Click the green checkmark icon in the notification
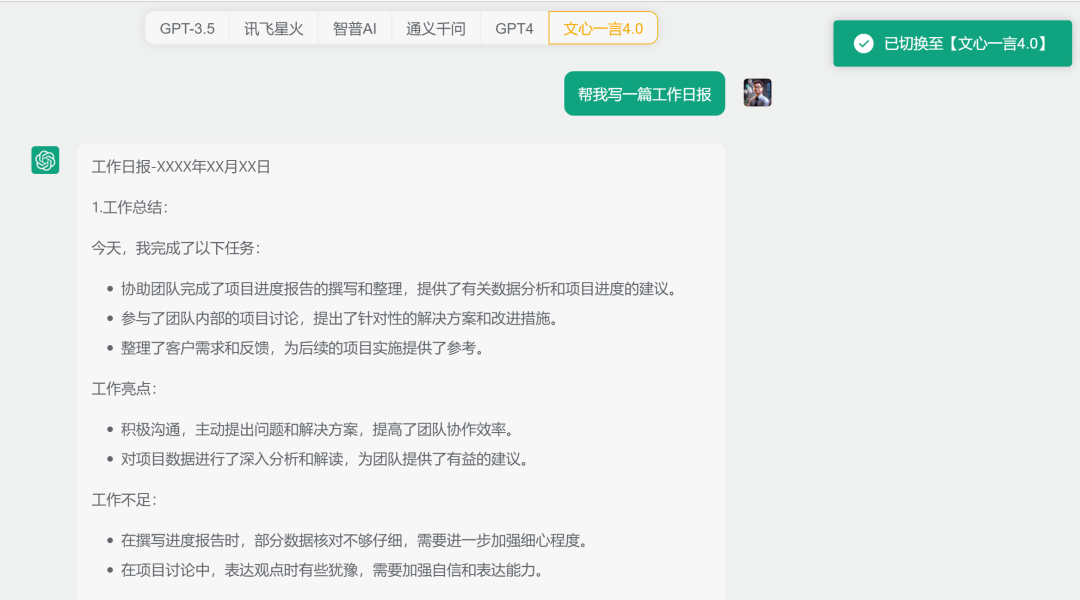Viewport: 1080px width, 600px height. (x=862, y=43)
